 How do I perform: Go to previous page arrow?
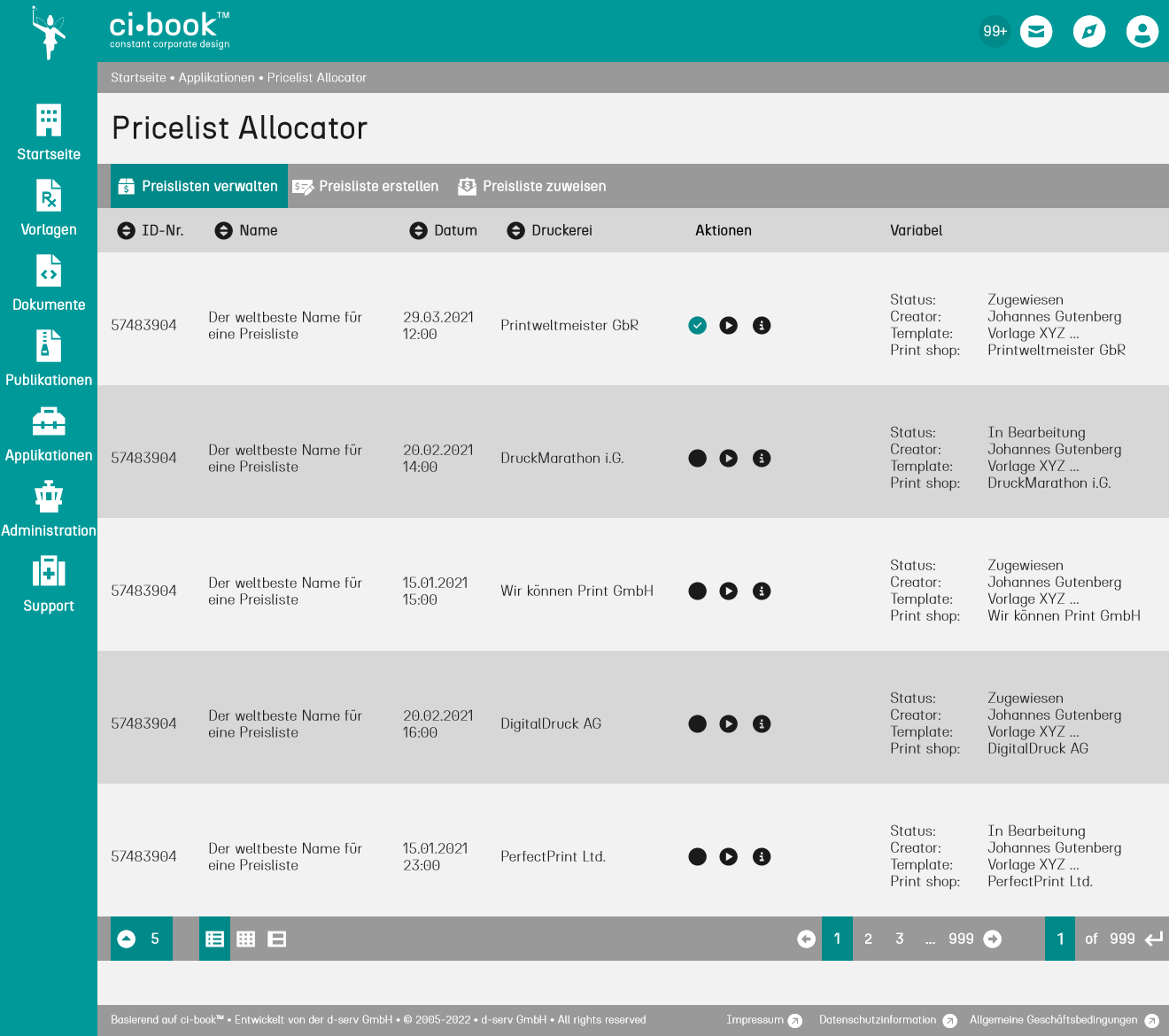pos(806,939)
